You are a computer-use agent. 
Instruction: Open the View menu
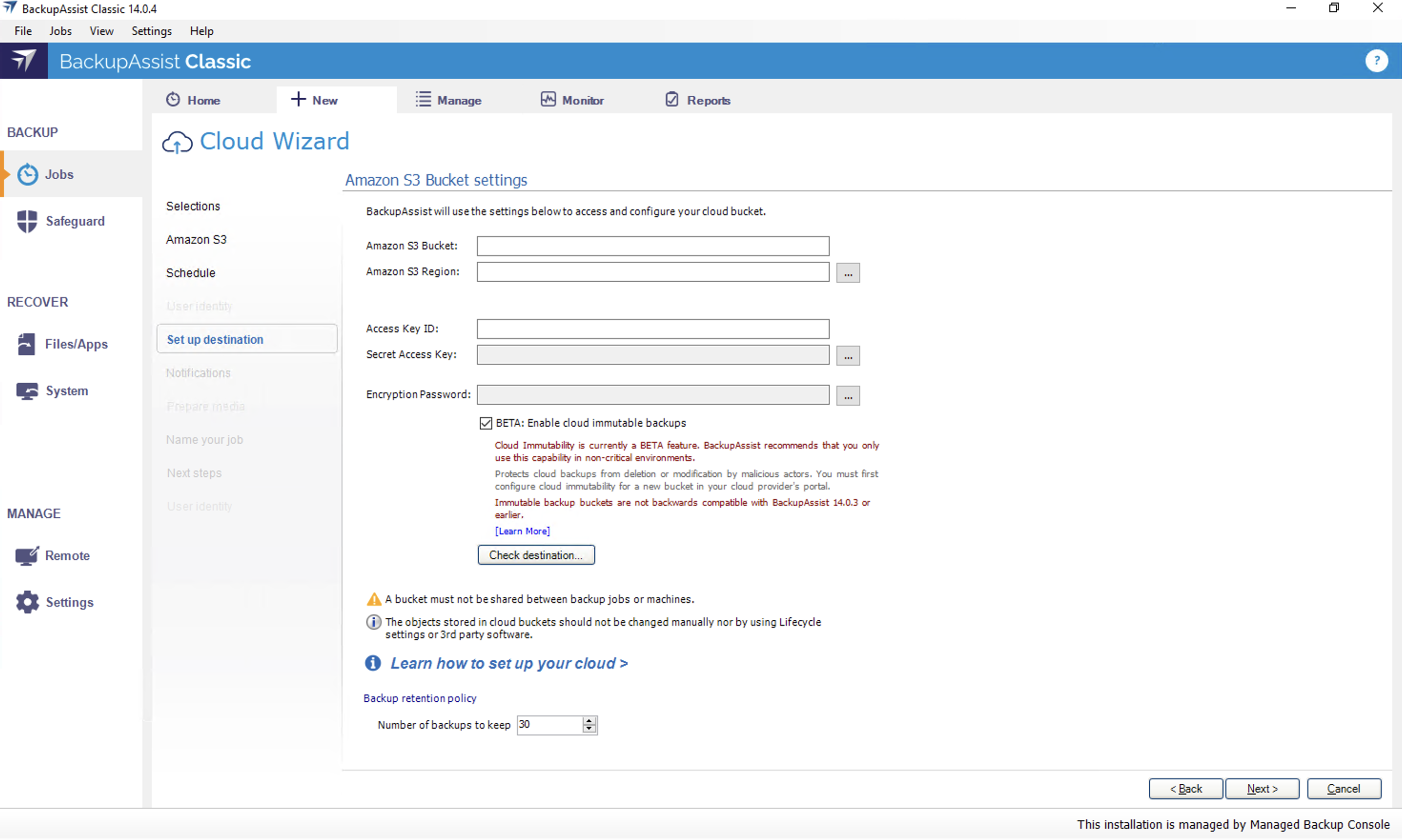[102, 31]
